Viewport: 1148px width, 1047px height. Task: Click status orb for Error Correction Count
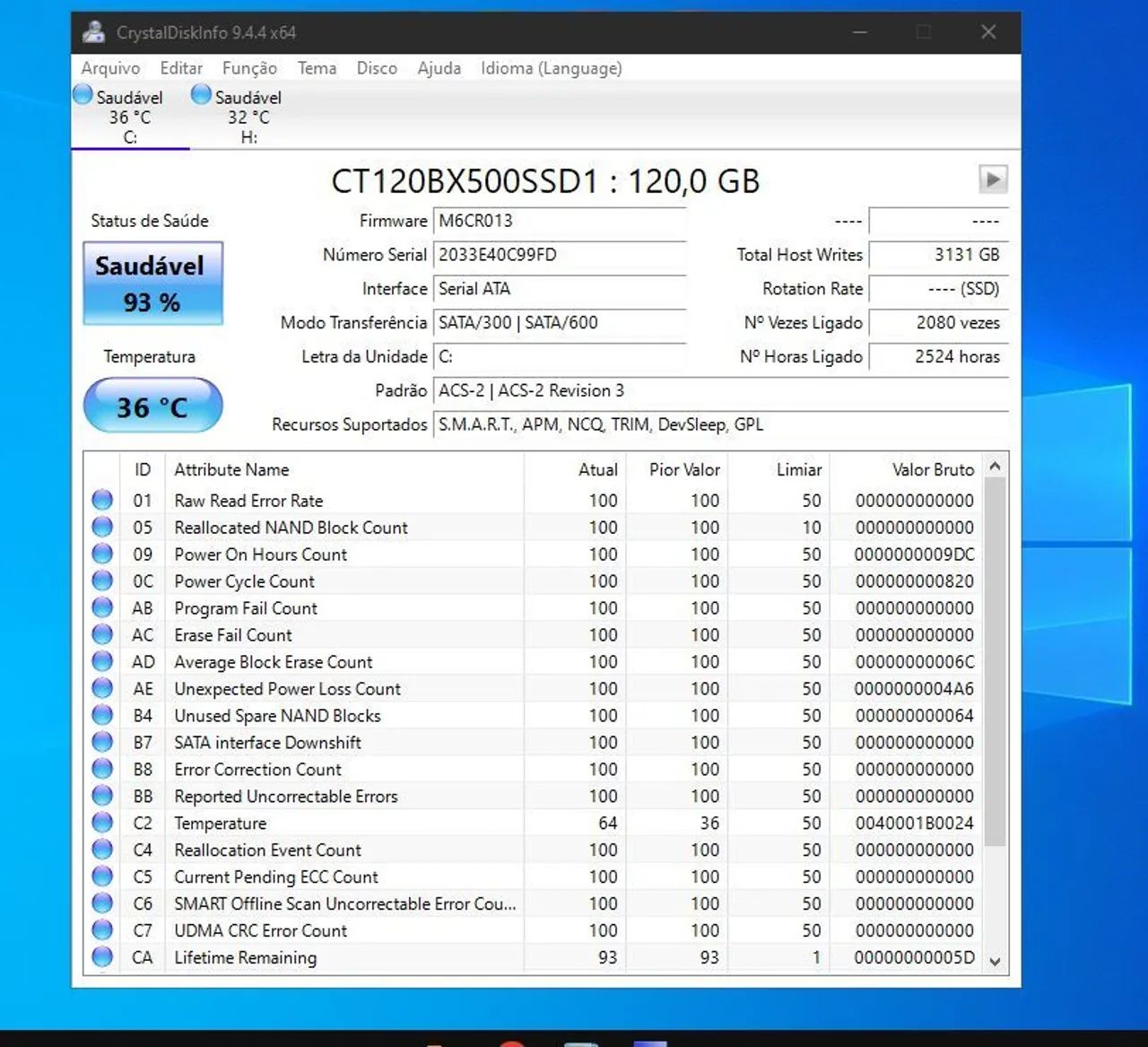click(102, 769)
